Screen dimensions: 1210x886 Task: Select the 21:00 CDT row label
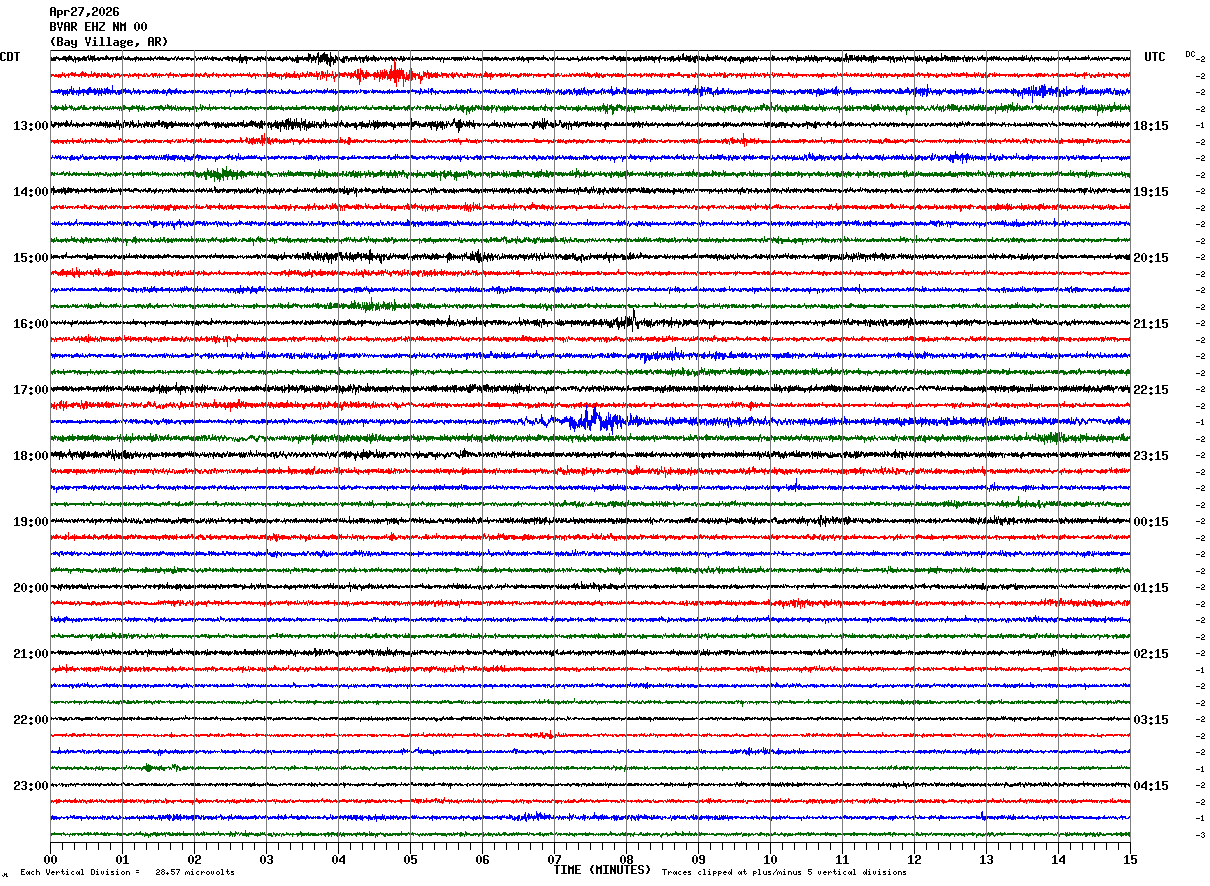30,653
